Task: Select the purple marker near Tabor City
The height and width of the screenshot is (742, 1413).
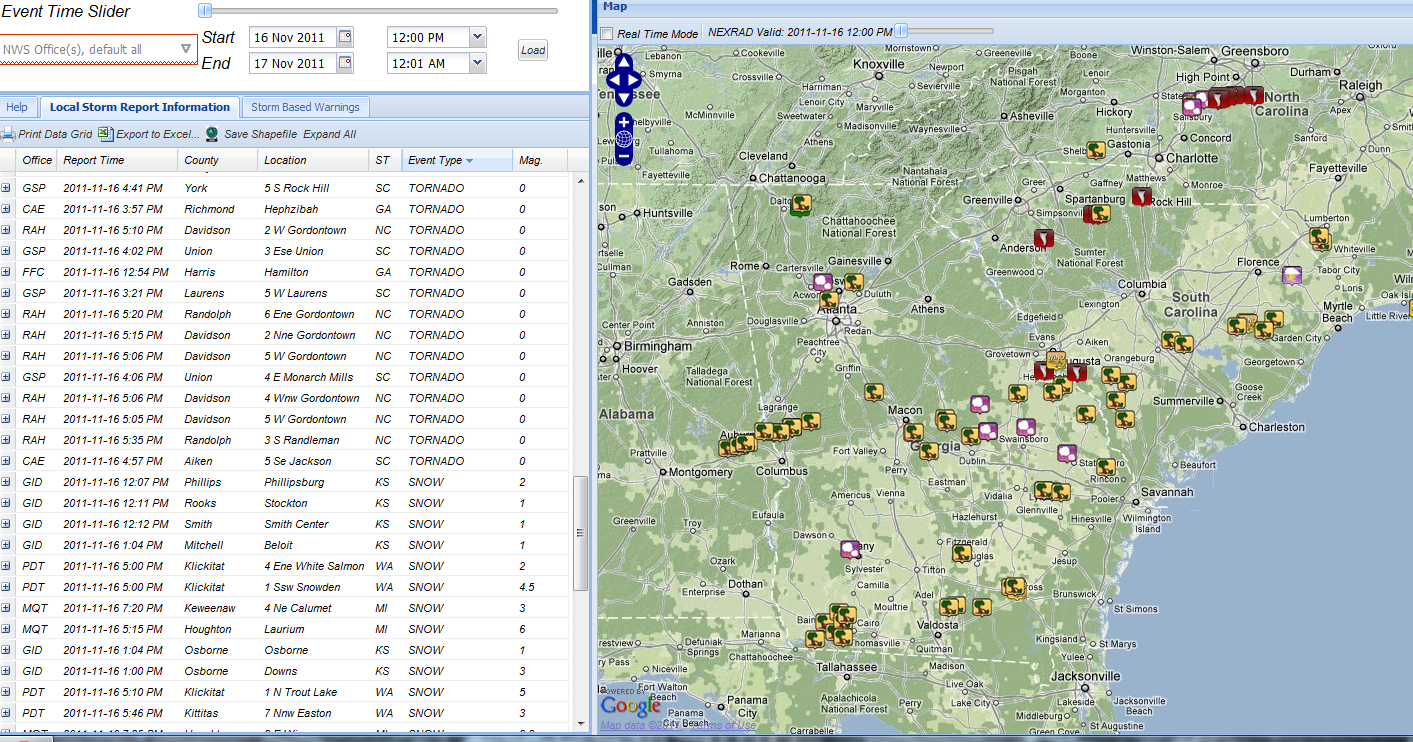Action: coord(1292,275)
